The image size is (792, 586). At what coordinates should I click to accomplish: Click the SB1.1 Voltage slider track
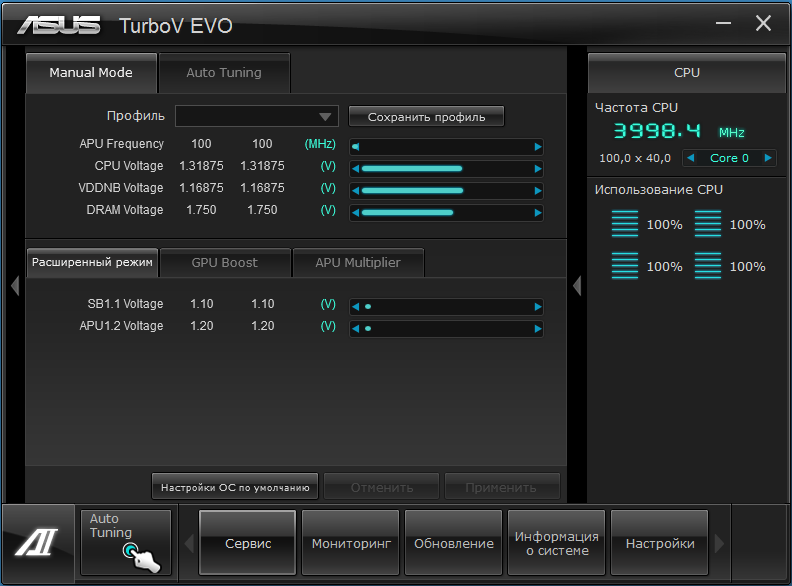(x=447, y=307)
